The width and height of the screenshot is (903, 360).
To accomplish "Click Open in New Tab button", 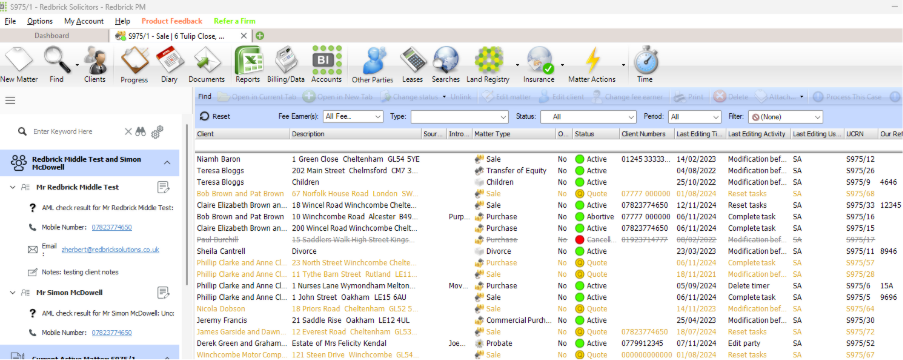I will [x=337, y=97].
